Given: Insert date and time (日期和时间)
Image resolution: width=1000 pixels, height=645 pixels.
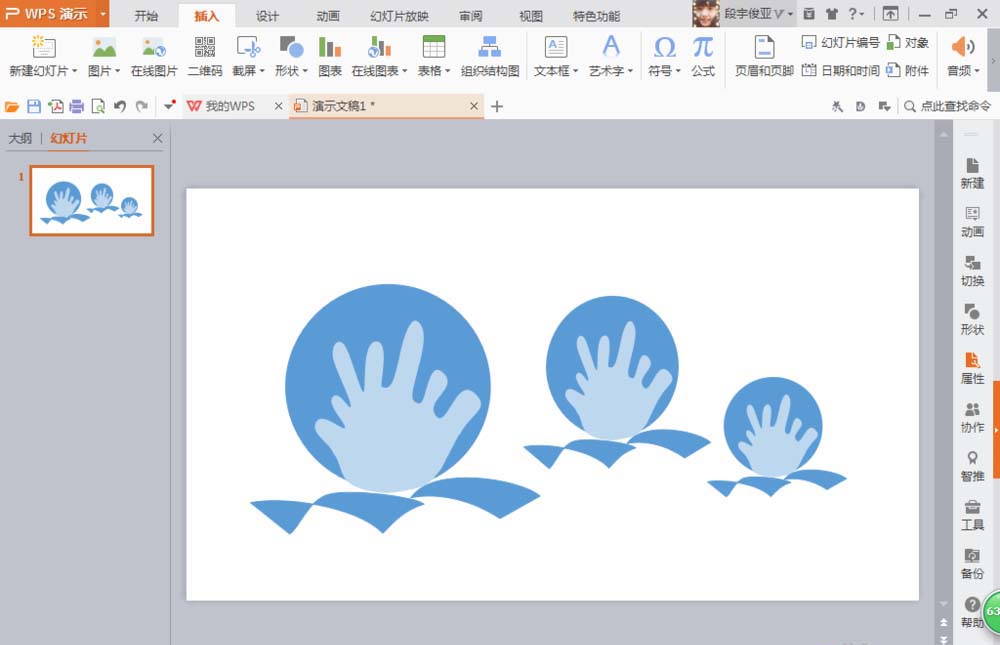Looking at the screenshot, I should tap(841, 70).
